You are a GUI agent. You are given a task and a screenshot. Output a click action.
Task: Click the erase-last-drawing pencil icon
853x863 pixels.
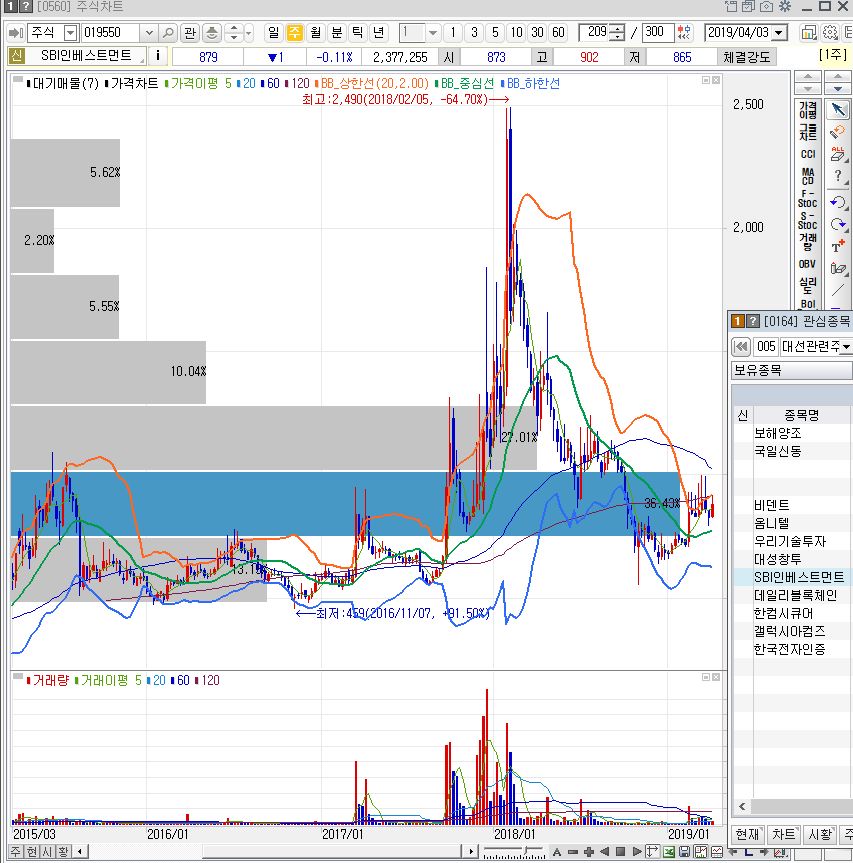838,132
